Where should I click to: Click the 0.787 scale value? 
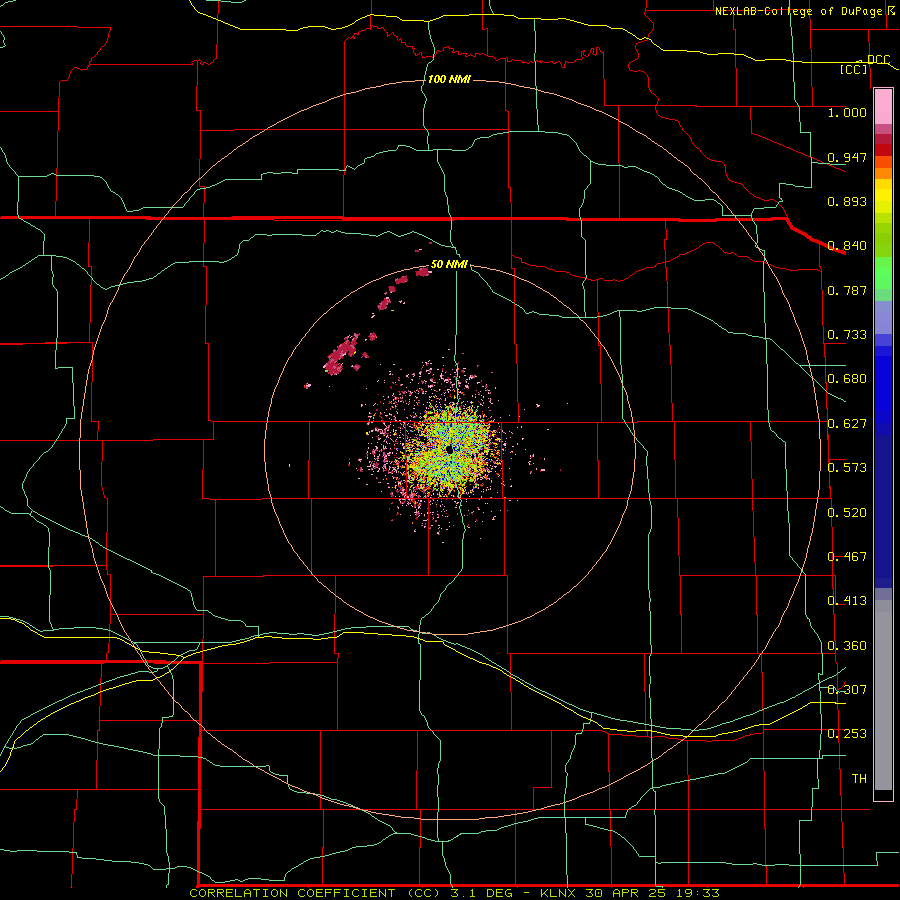click(x=847, y=290)
